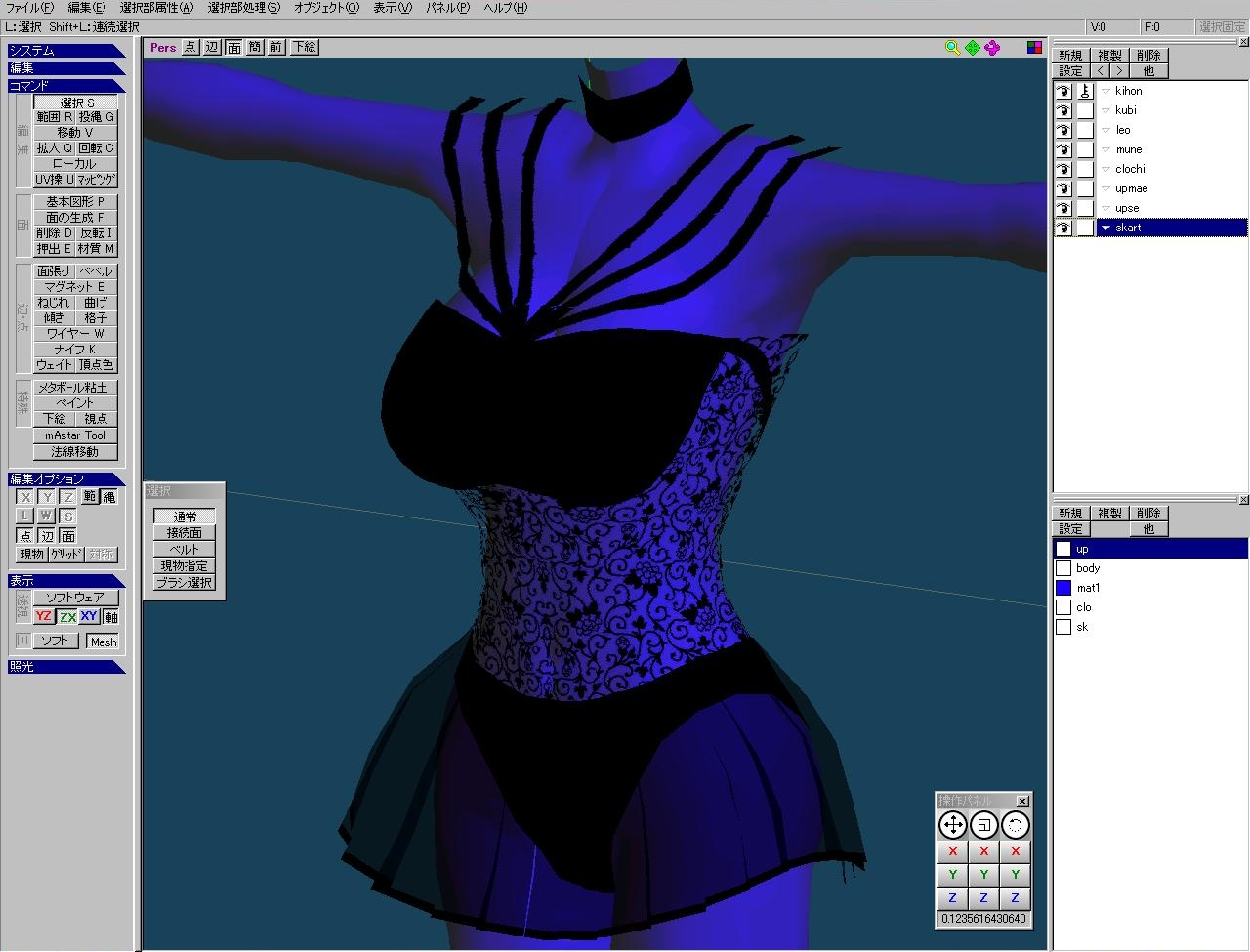1250x952 pixels.
Task: Hide the kubi object via its eye icon
Action: tap(1063, 110)
